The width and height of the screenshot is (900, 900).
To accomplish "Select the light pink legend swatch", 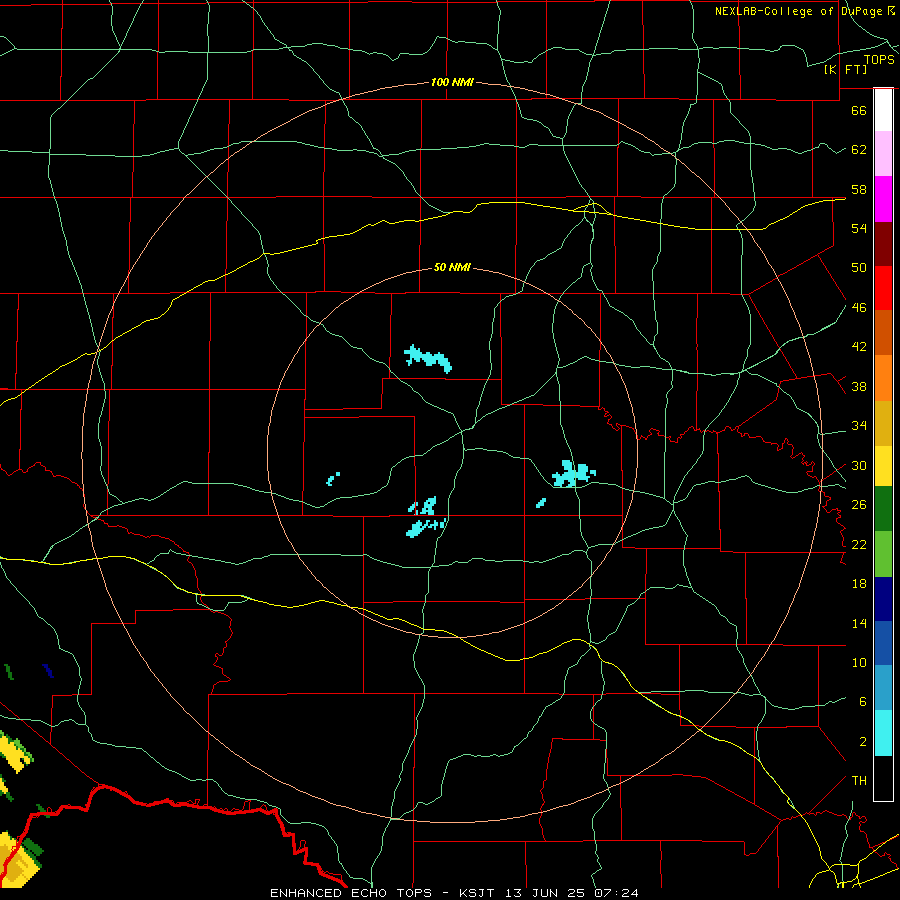I will click(883, 153).
